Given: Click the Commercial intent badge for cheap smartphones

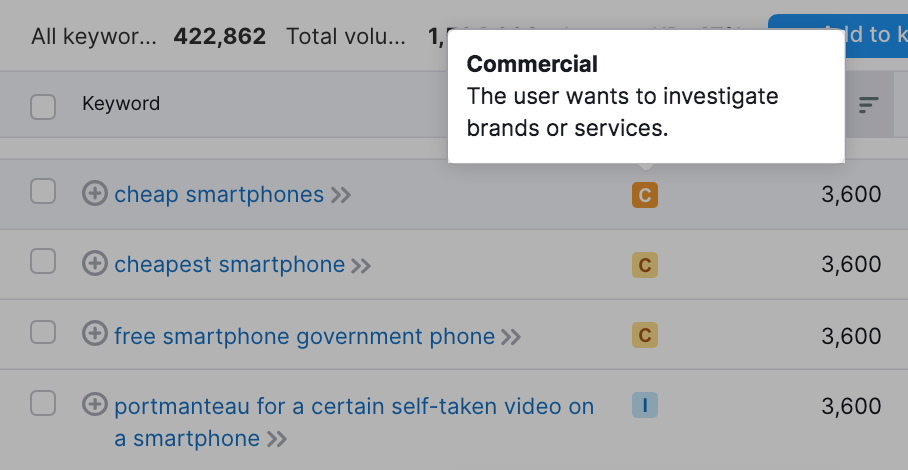Looking at the screenshot, I should click(x=645, y=195).
